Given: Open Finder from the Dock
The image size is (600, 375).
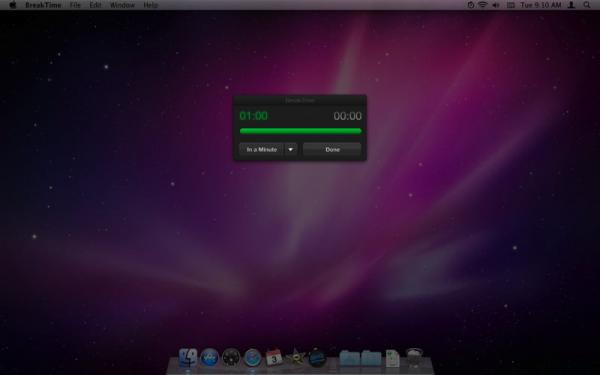Looking at the screenshot, I should [188, 357].
